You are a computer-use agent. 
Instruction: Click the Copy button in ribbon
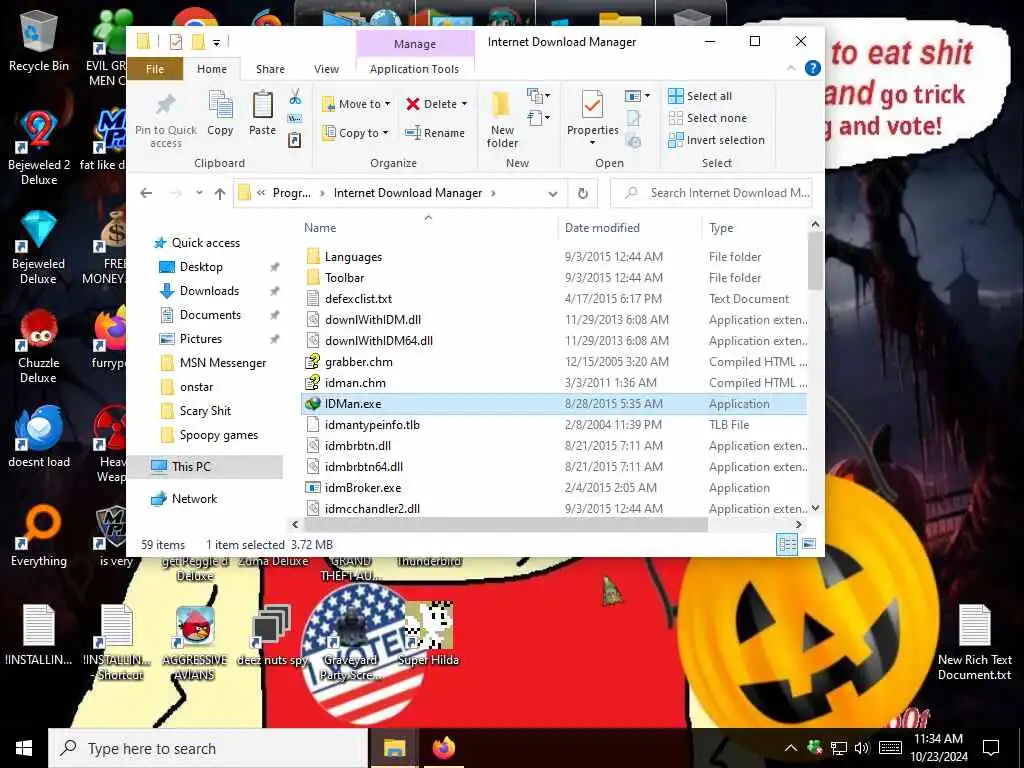pyautogui.click(x=220, y=113)
